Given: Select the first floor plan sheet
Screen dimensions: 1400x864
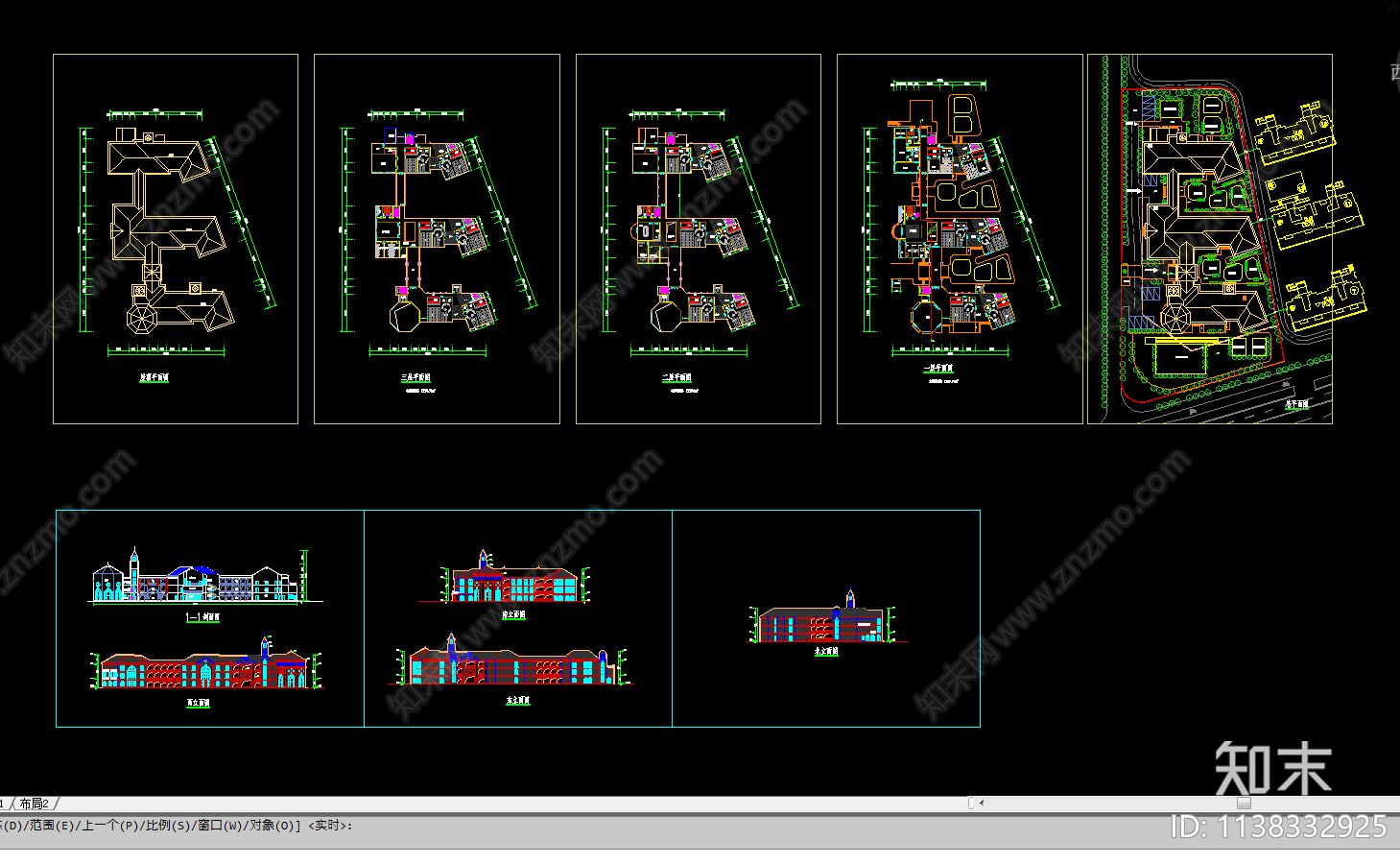Looking at the screenshot, I should pyautogui.click(x=960, y=239).
